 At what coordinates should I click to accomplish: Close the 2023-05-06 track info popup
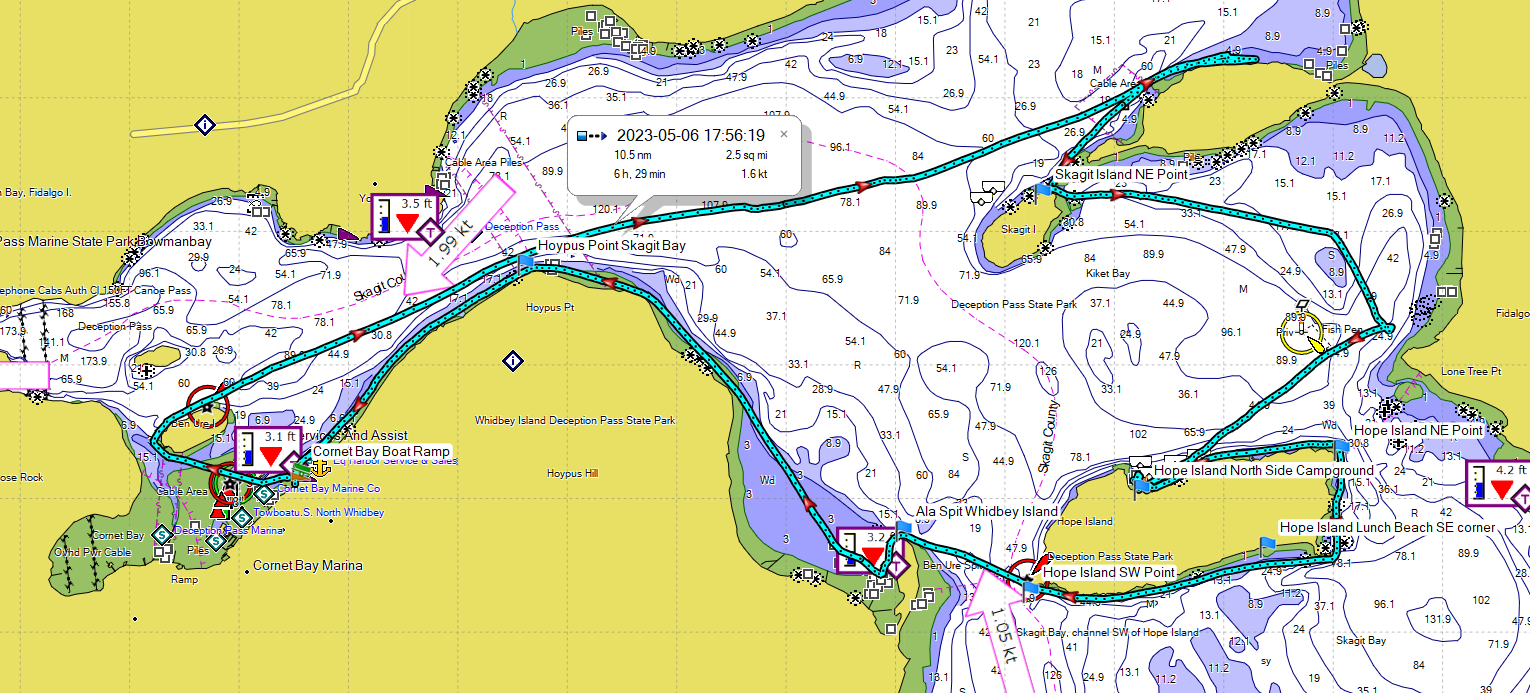pos(784,134)
